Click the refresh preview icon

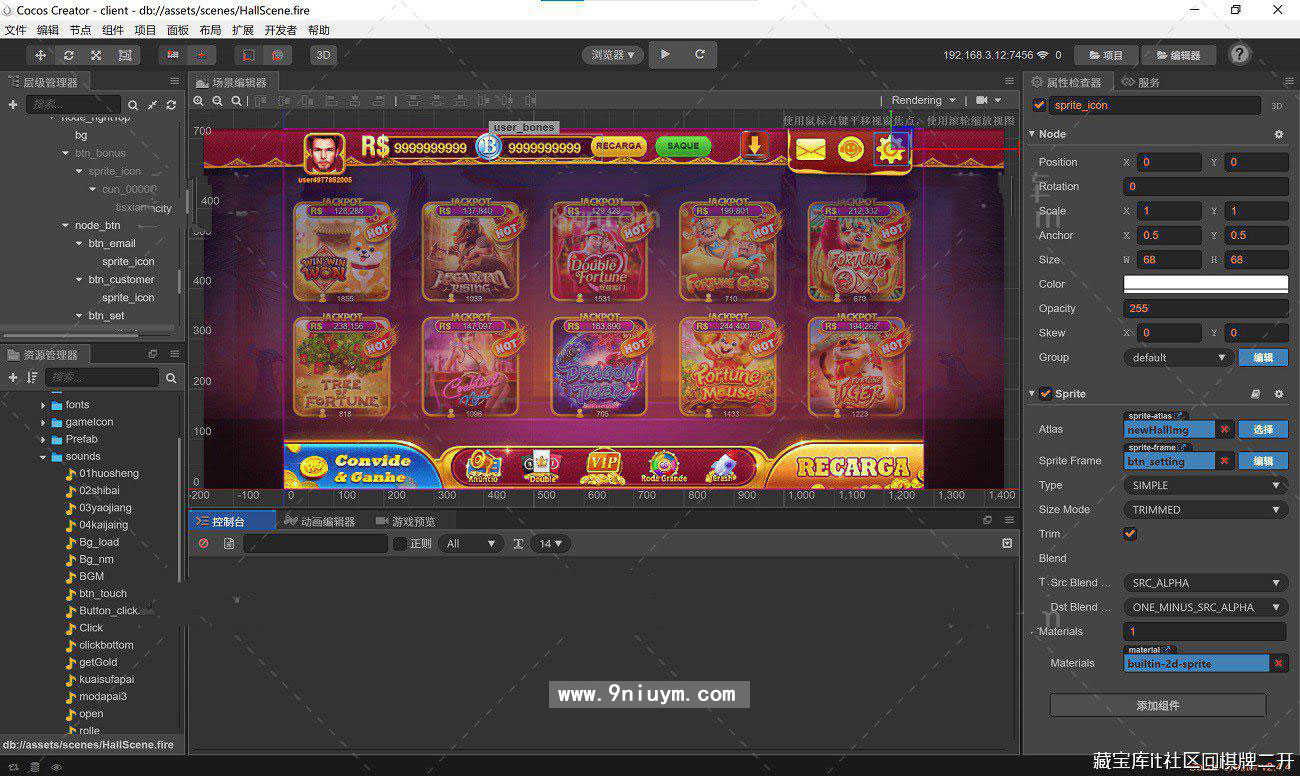tap(699, 55)
